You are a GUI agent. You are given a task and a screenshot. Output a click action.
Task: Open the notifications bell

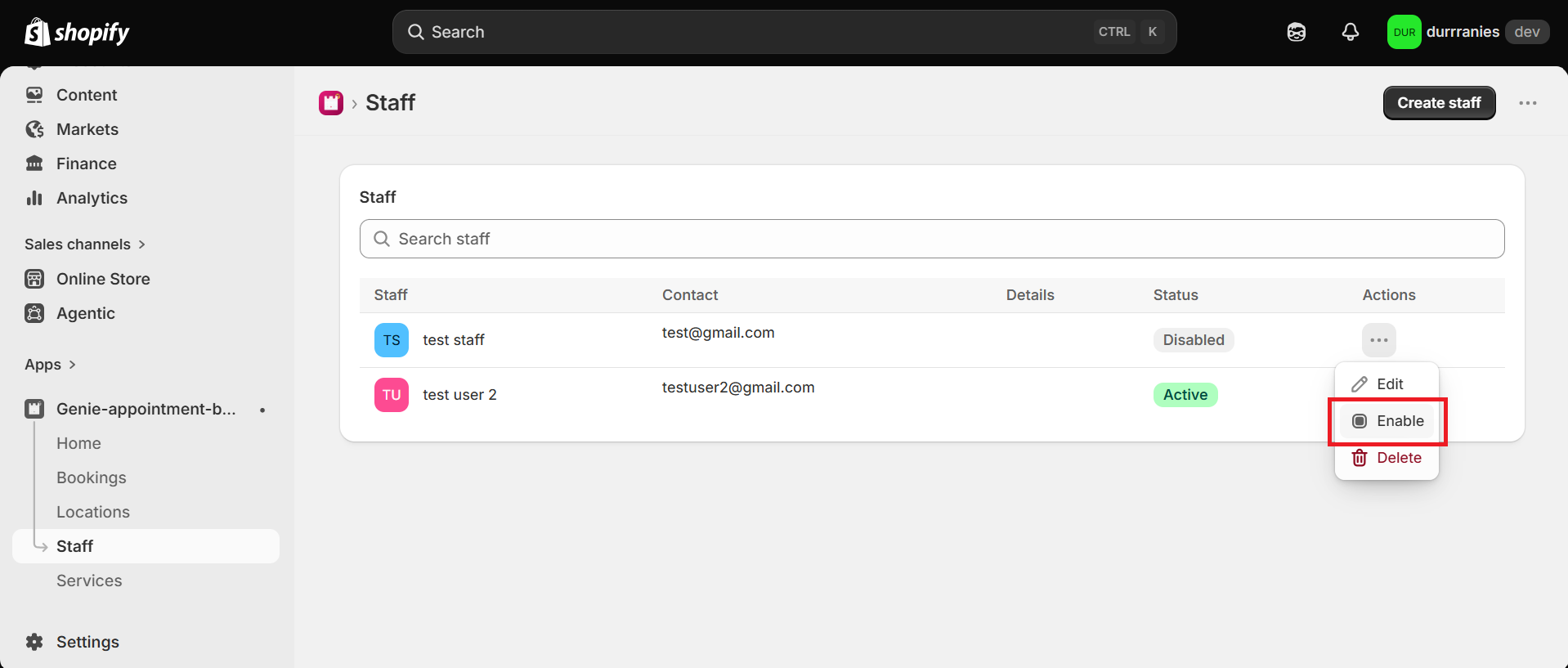1351,32
